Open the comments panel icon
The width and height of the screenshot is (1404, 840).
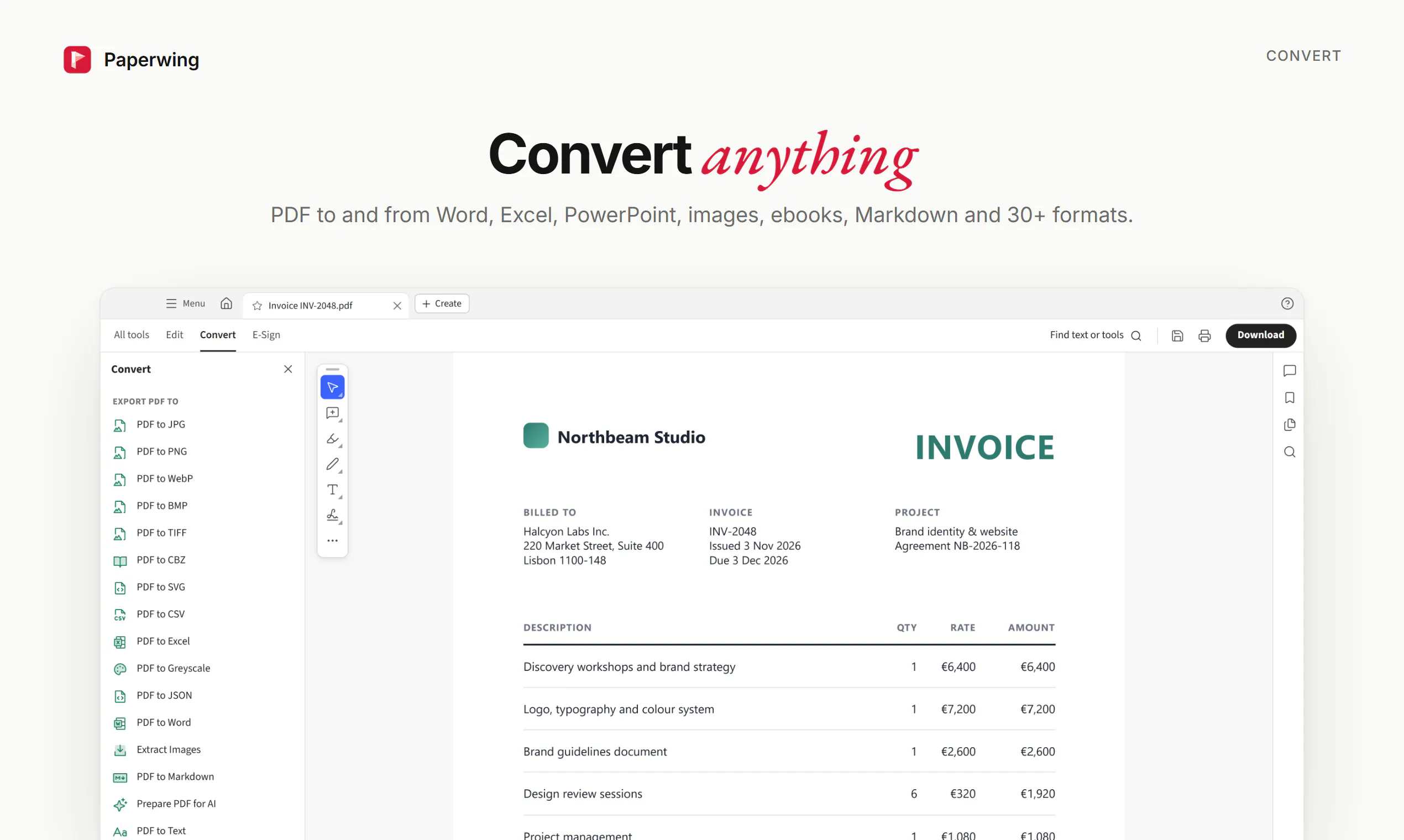1289,371
